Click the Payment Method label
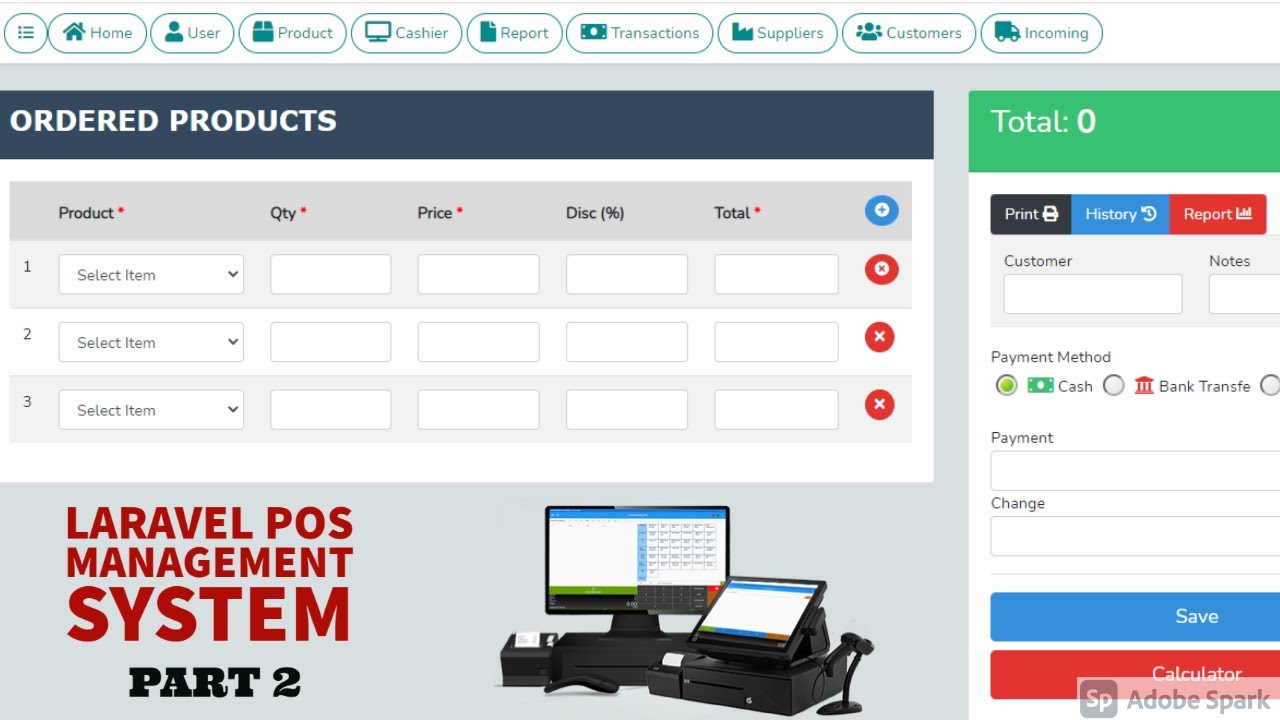Screen dimensions: 1280x720 (x=1051, y=357)
